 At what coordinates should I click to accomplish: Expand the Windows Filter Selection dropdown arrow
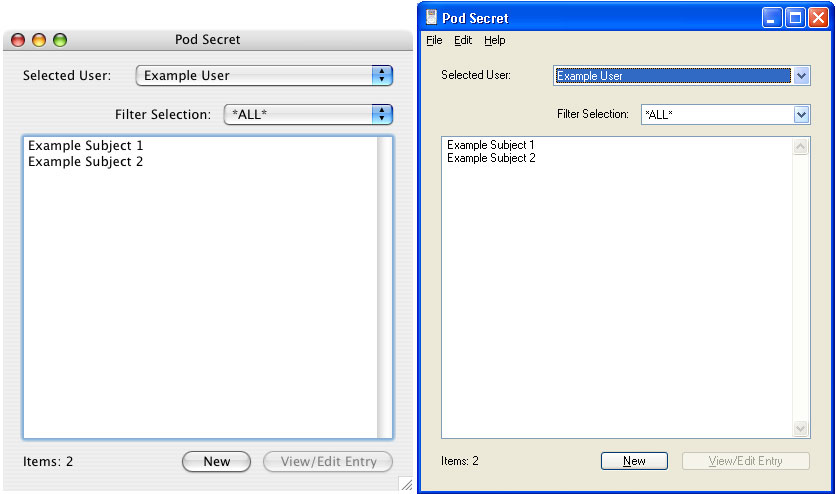[x=801, y=115]
